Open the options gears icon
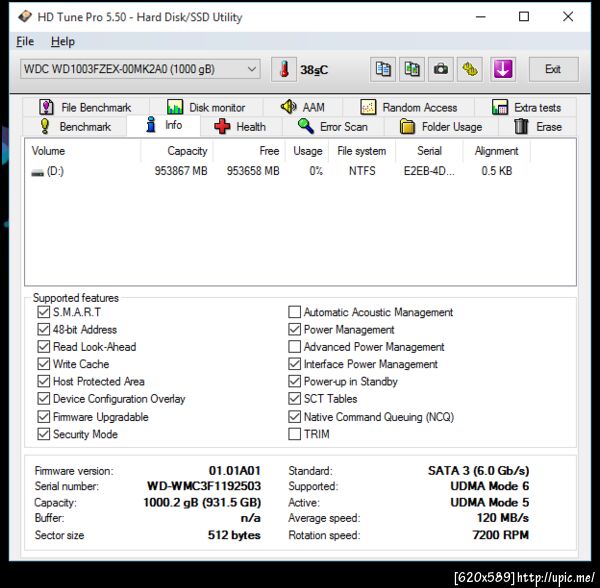 470,70
